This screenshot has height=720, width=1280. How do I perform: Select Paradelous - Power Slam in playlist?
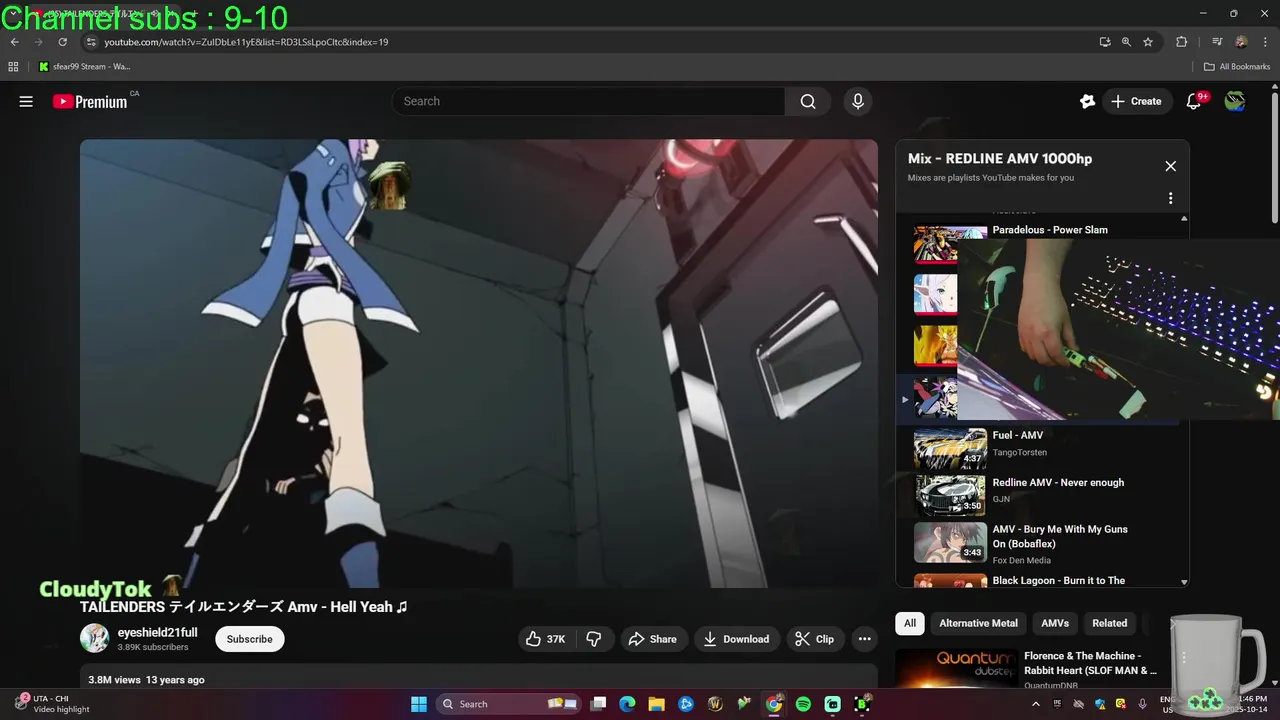pyautogui.click(x=1050, y=230)
